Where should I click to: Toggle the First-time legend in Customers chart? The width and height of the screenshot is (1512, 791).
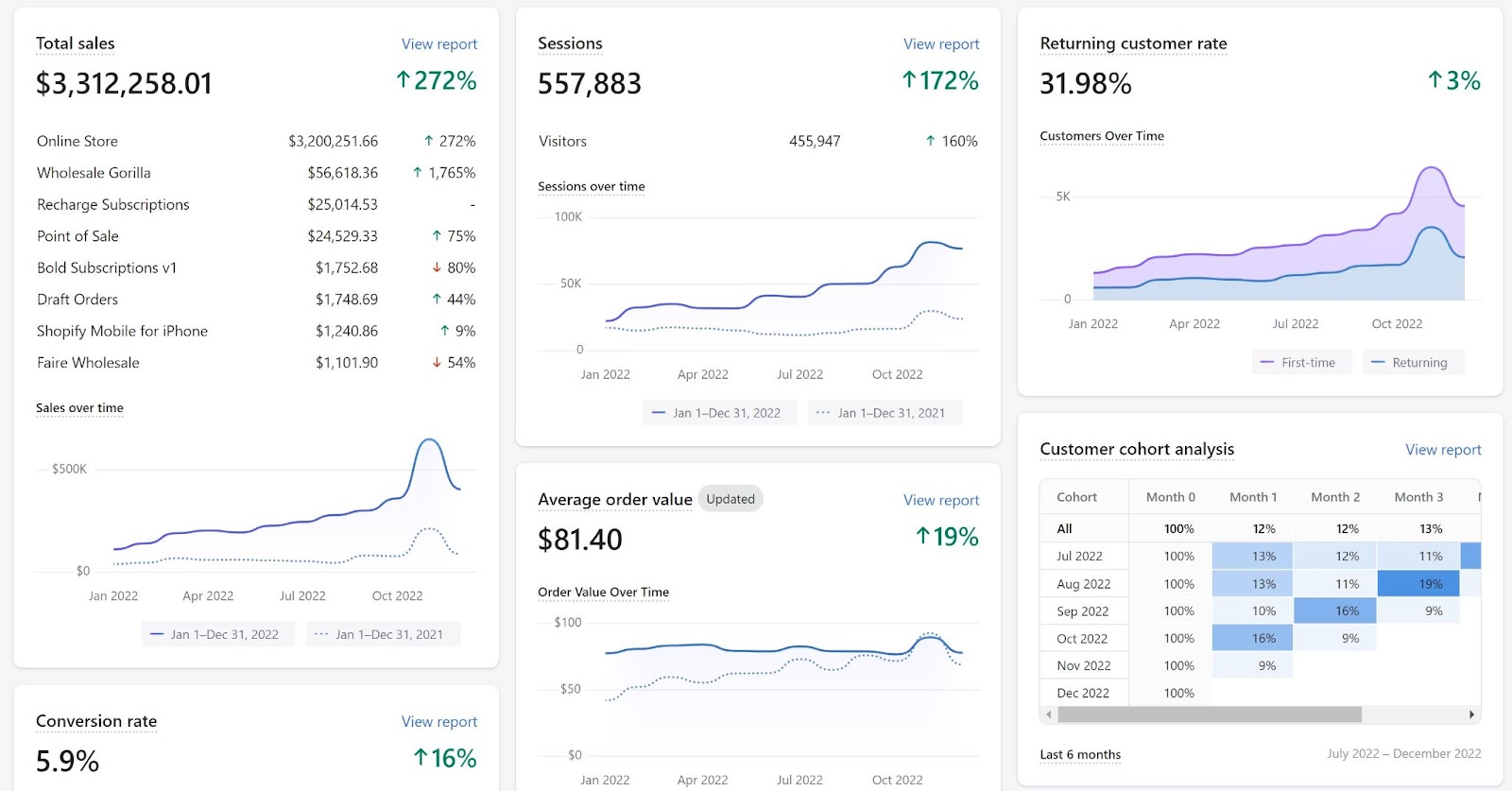[1302, 362]
